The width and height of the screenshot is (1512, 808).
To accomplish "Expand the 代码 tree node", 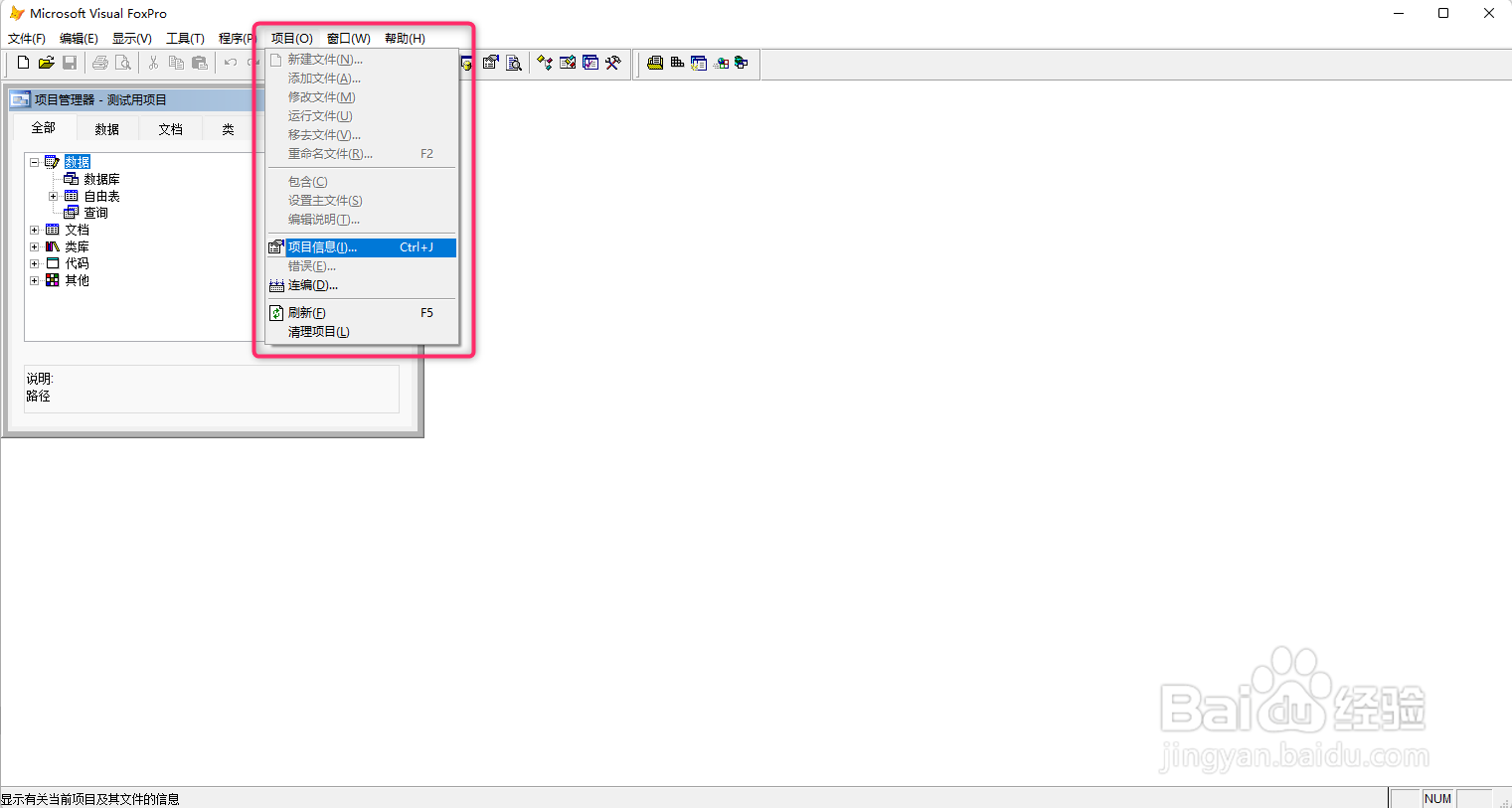I will coord(34,263).
